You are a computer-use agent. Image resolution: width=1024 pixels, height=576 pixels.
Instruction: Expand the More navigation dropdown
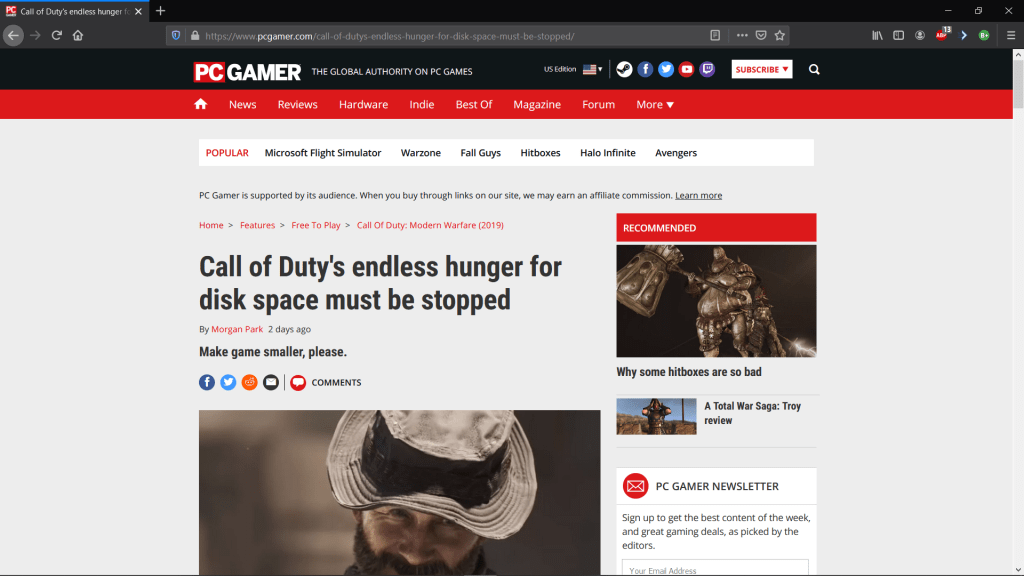(655, 104)
